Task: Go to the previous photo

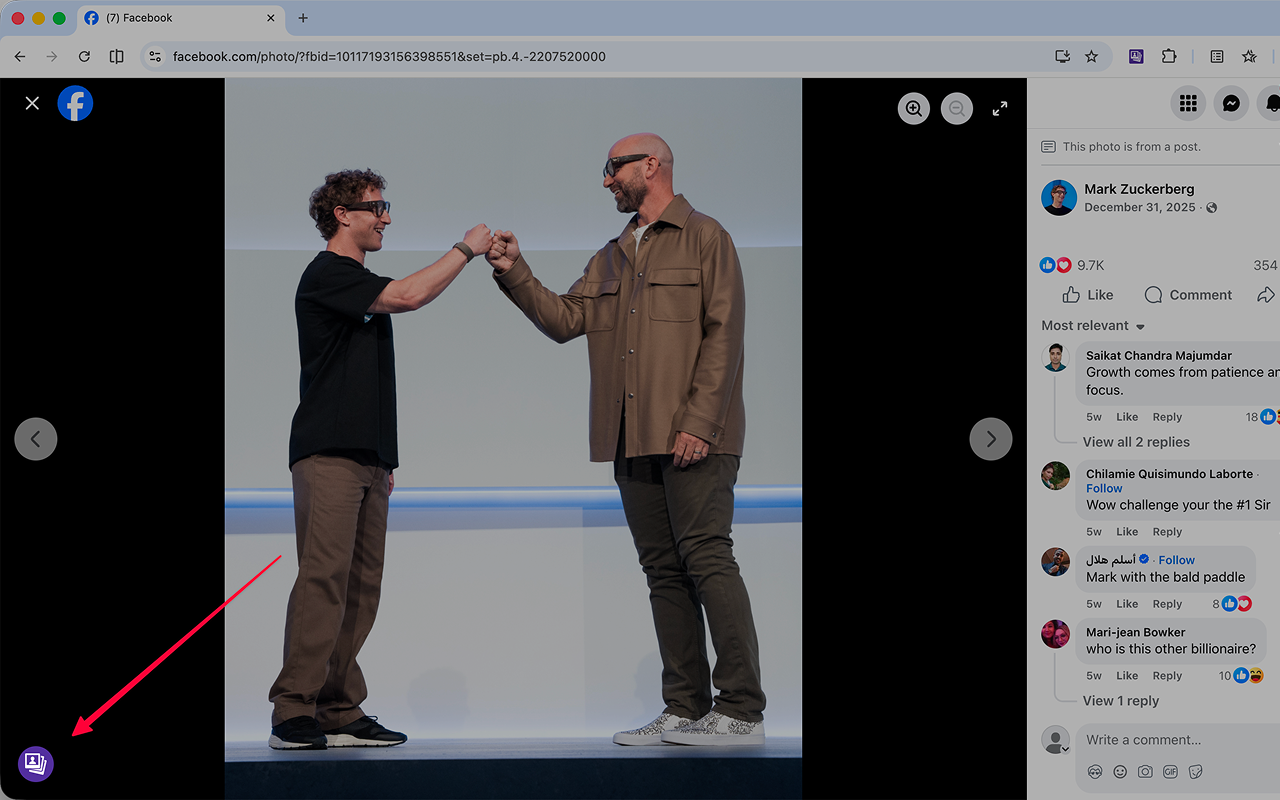Action: [x=36, y=439]
